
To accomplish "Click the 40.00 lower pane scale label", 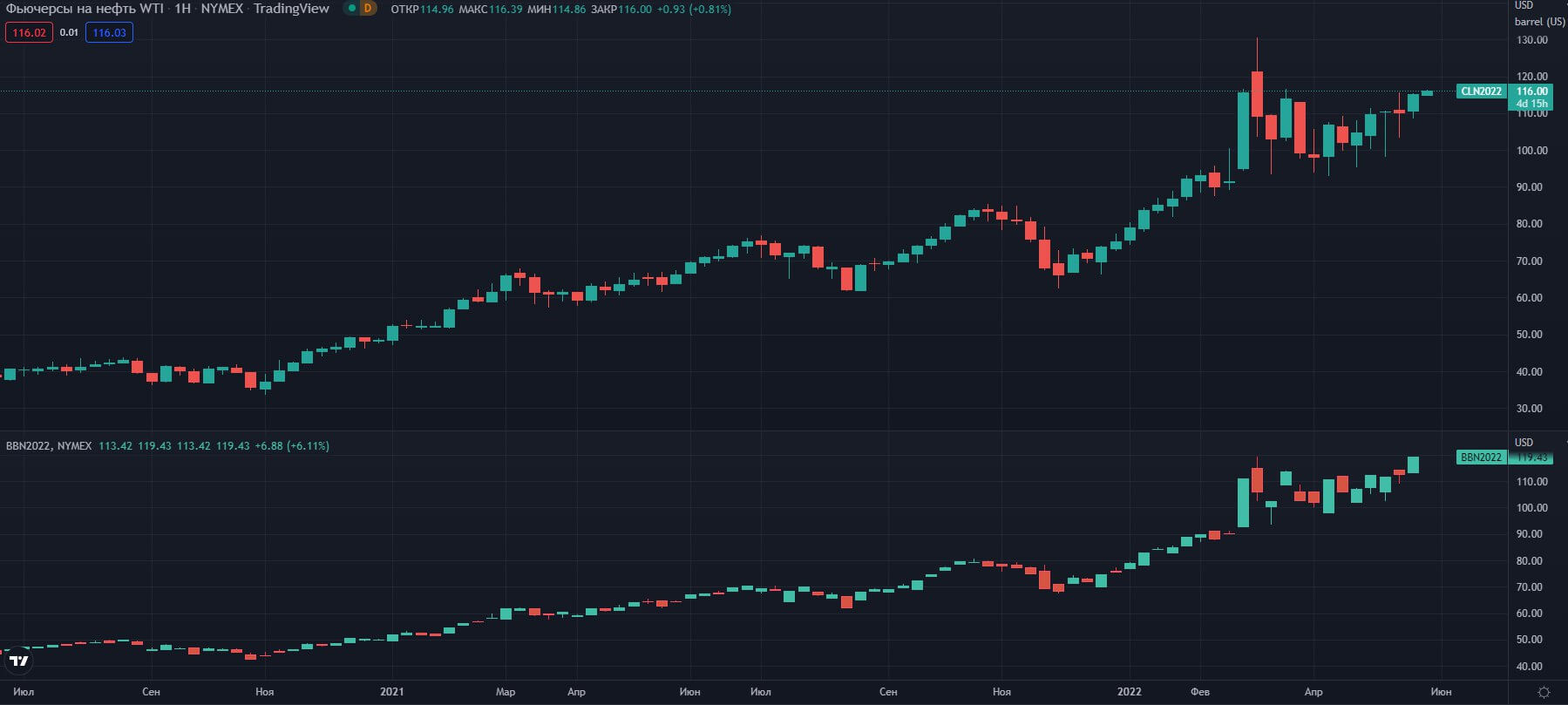I will (1529, 667).
